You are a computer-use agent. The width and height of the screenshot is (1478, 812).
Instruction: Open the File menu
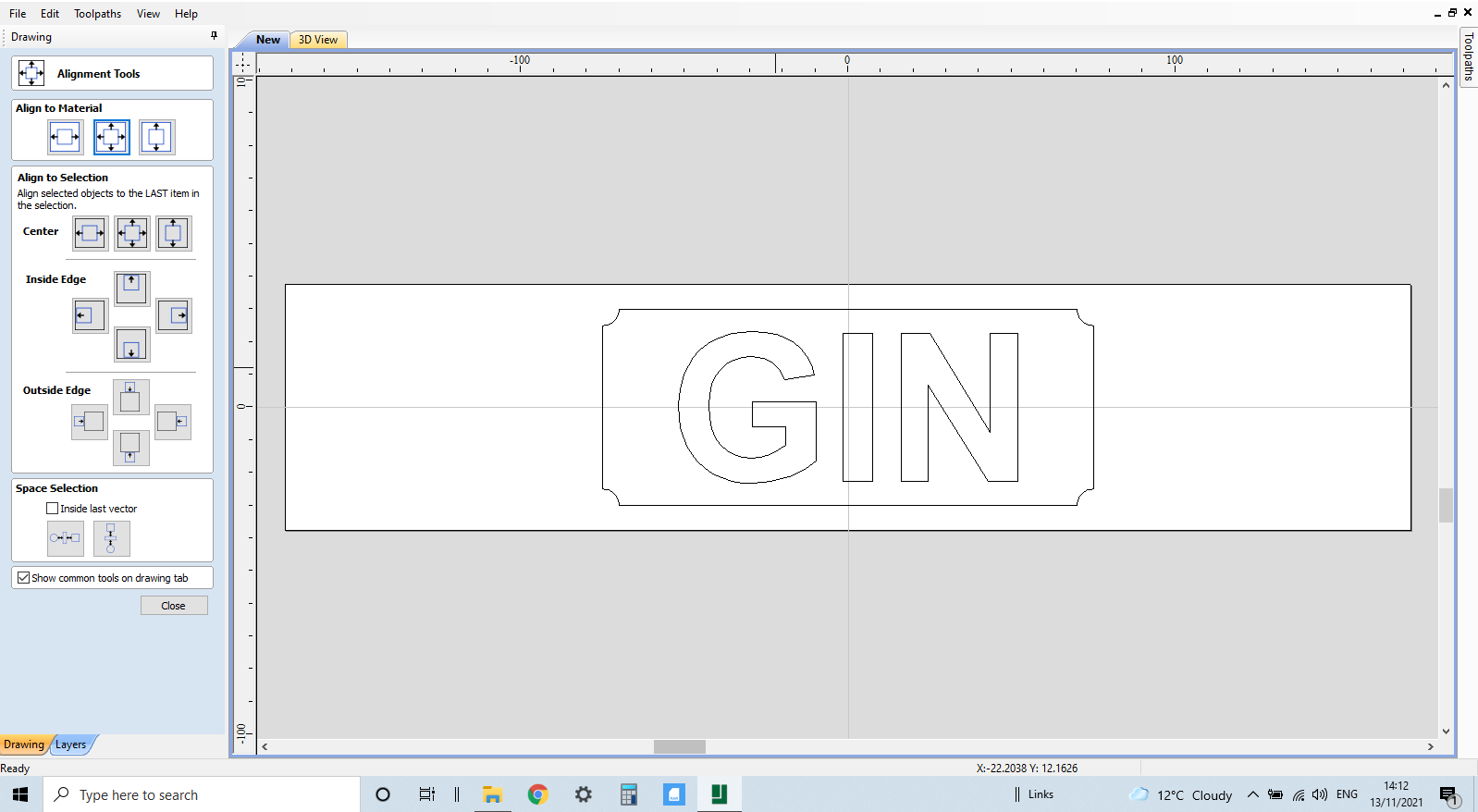coord(18,14)
